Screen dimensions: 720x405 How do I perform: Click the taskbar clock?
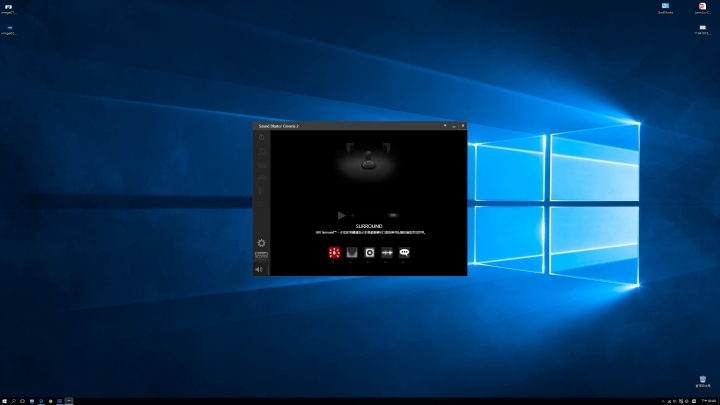(709, 401)
